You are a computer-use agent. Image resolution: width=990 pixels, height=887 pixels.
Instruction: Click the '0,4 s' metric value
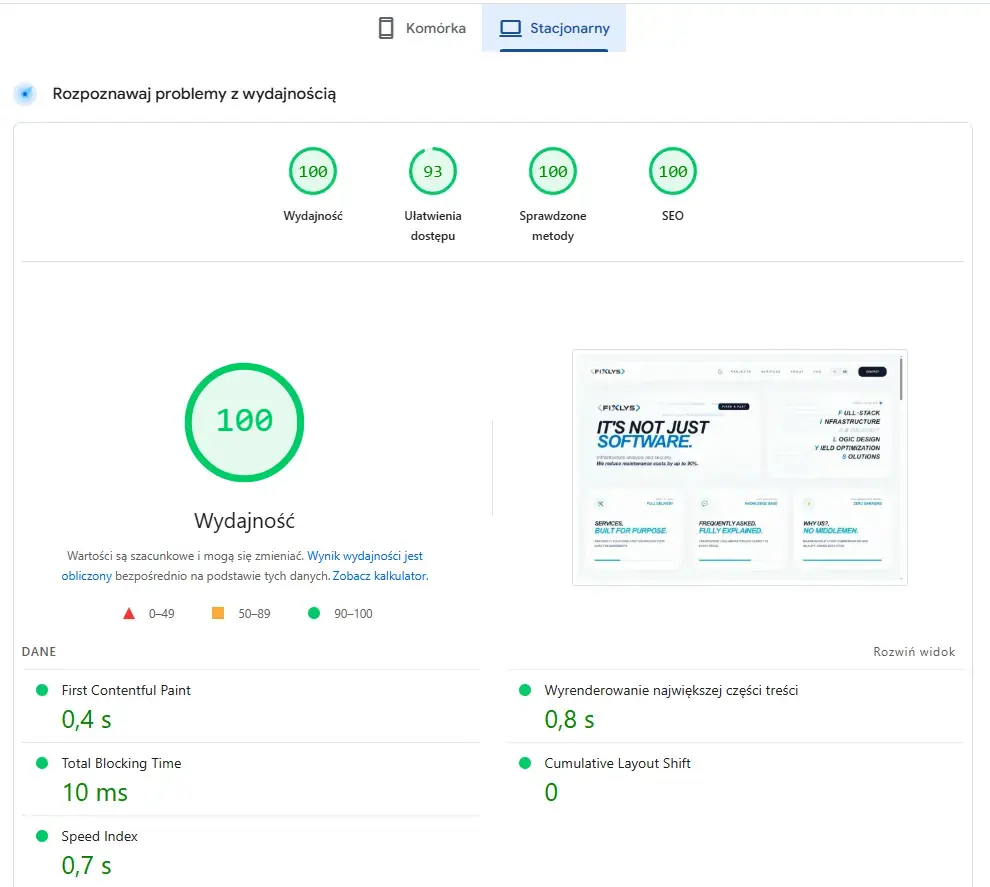(x=86, y=720)
